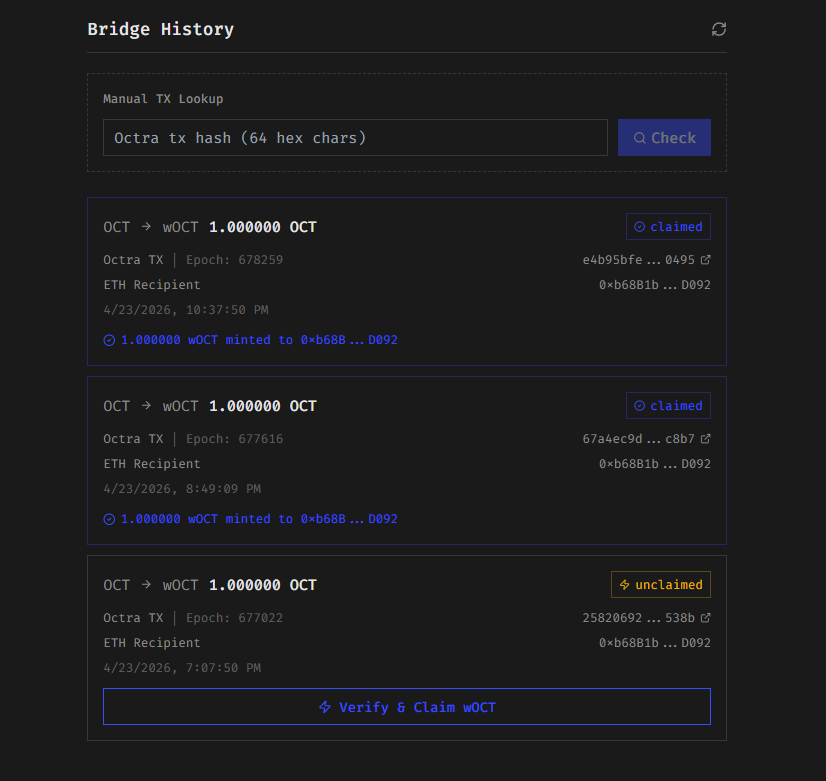
Task: Click the lightning icon in the unclaimed badge
Action: [625, 585]
